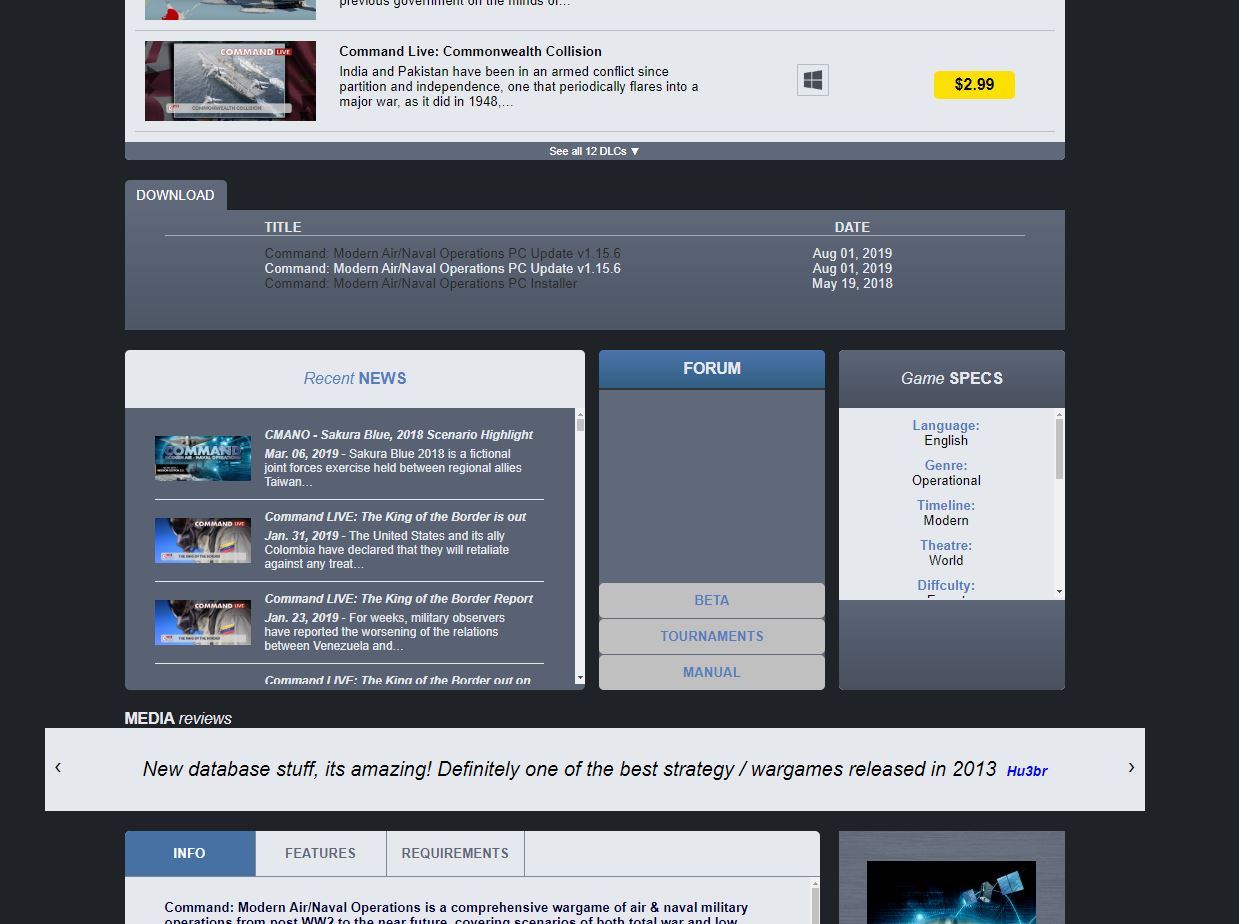Open the FORUM section
This screenshot has width=1239, height=924.
[712, 369]
